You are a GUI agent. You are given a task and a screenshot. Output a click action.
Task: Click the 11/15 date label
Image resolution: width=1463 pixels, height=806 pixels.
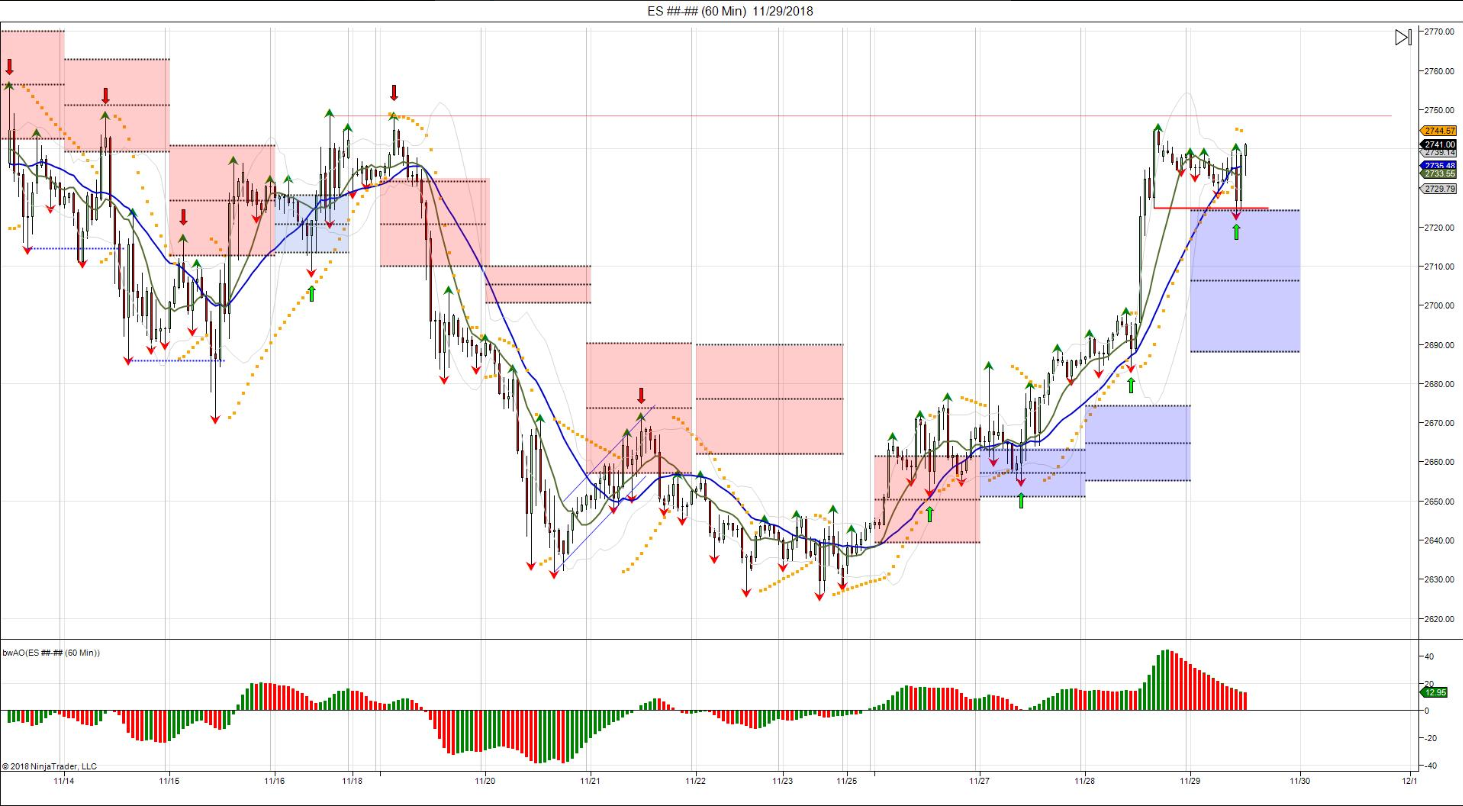(169, 780)
